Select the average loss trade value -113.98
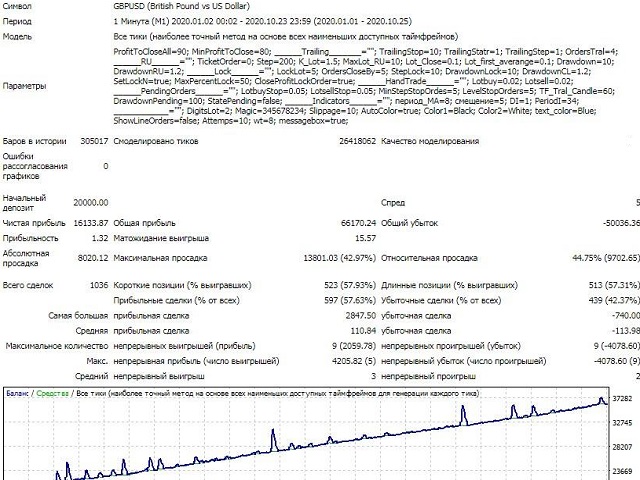Screen dimensions: 640x480 [x=626, y=331]
